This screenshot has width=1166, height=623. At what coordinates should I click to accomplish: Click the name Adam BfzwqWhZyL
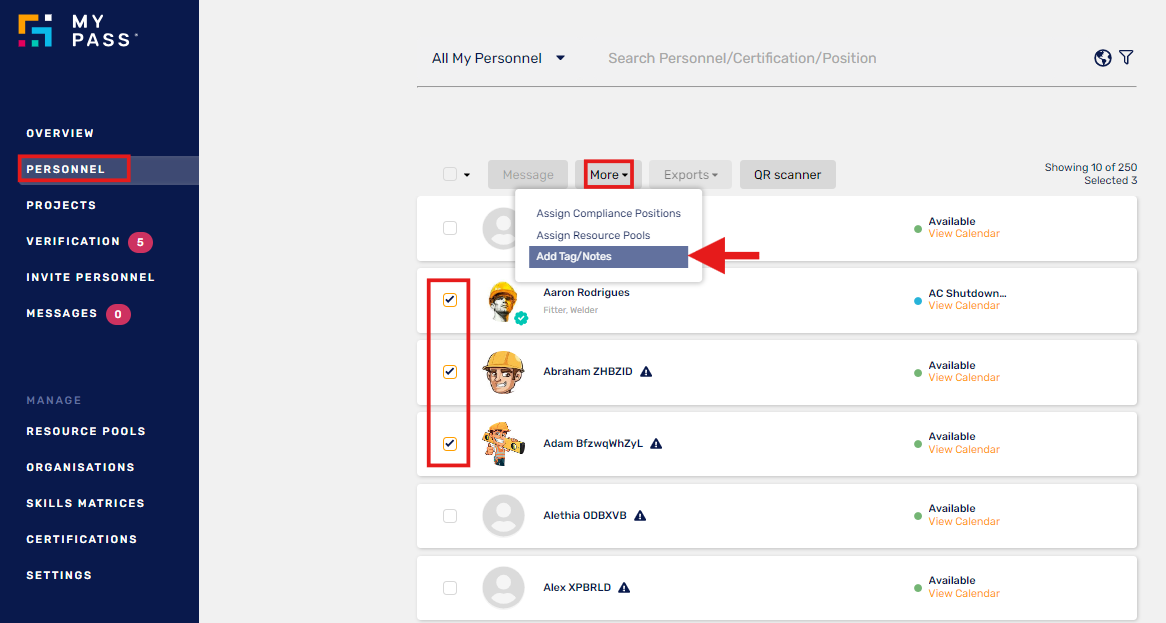593,444
